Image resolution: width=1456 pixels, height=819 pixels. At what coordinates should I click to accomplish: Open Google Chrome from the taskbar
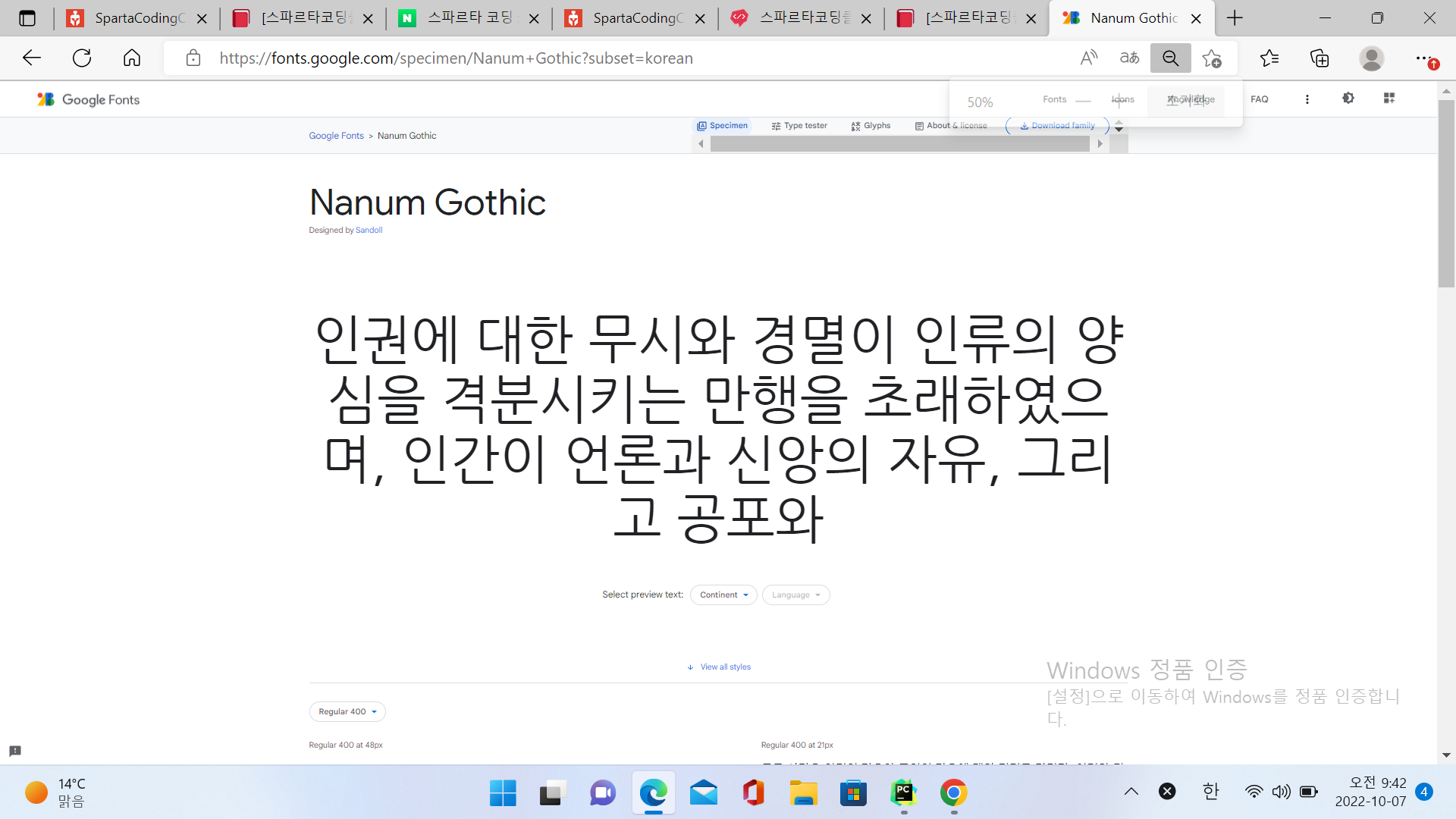click(x=953, y=793)
